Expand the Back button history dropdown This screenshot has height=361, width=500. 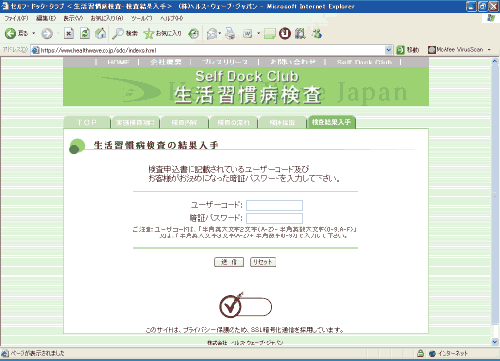pyautogui.click(x=34, y=33)
